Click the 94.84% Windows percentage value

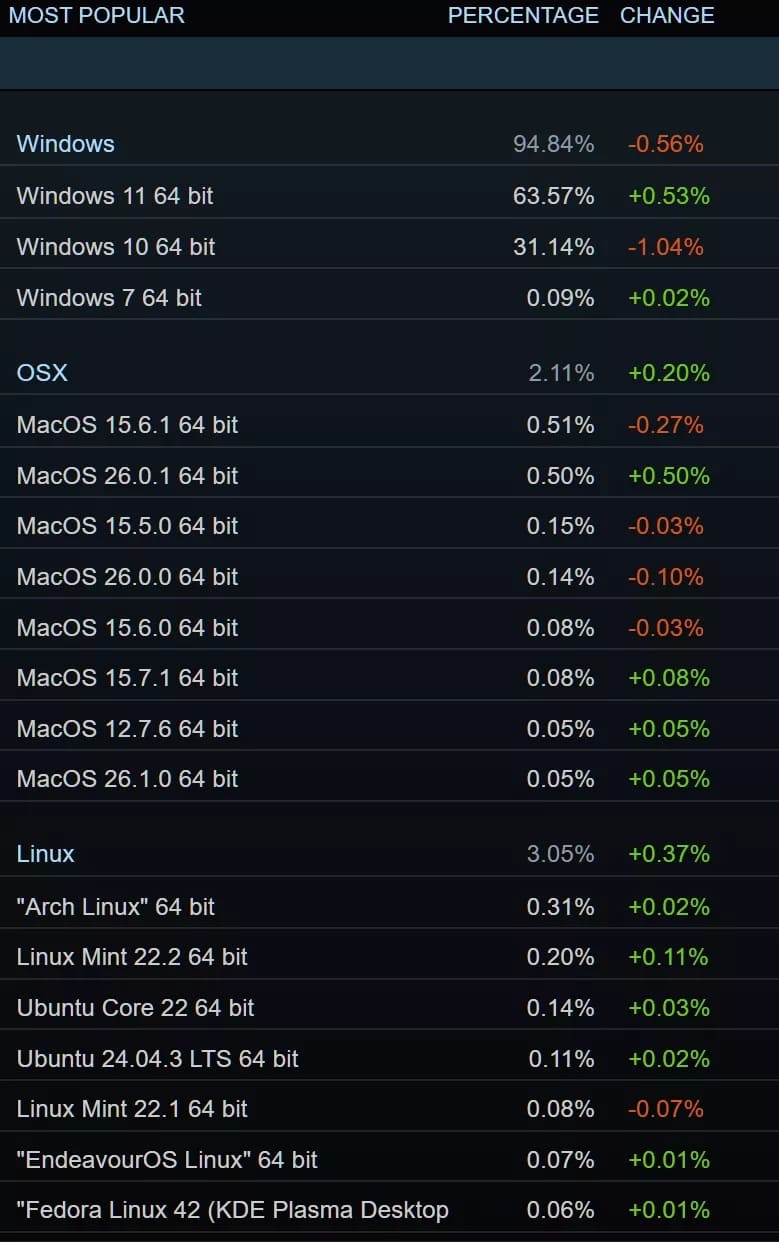(x=553, y=144)
